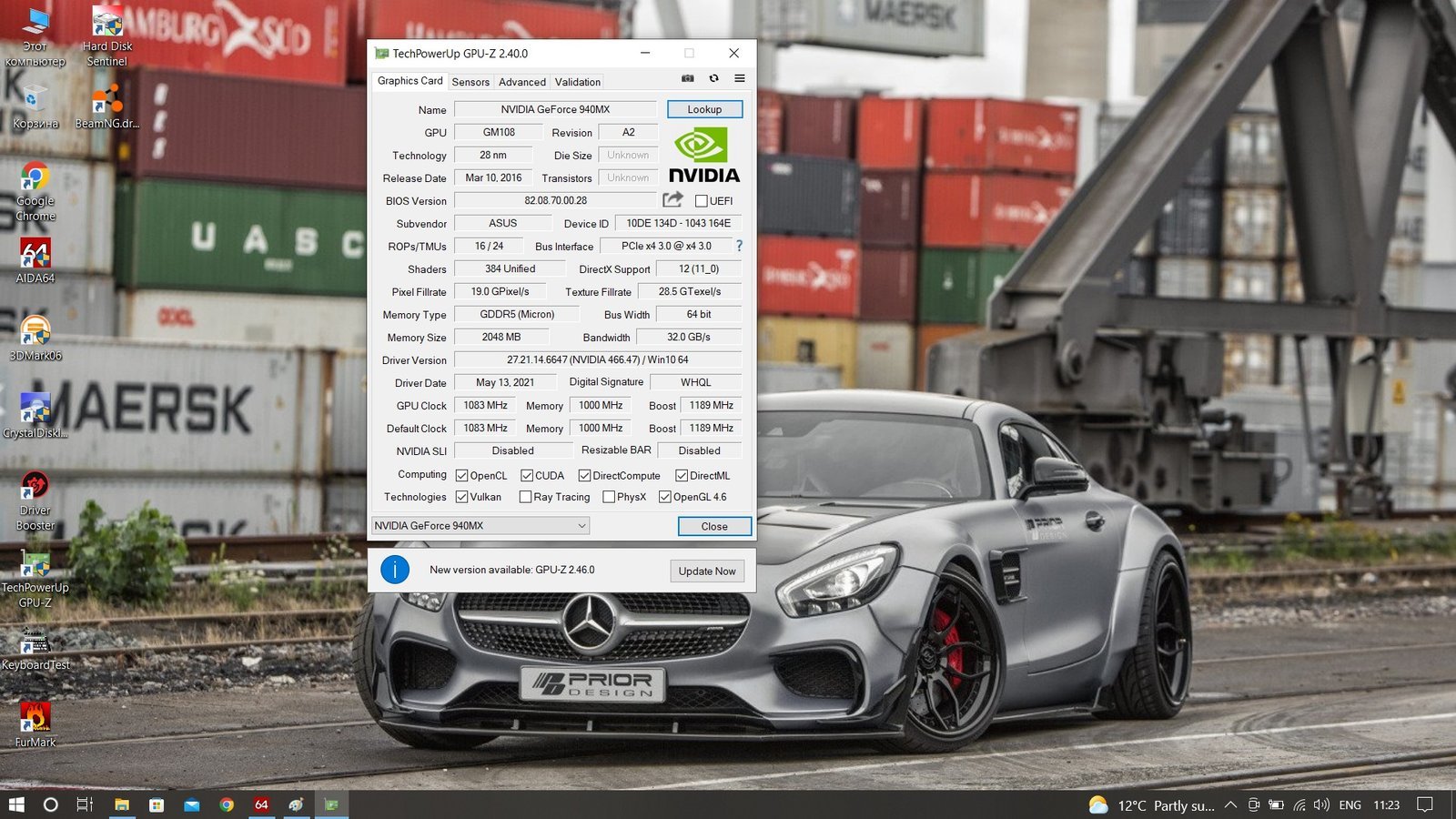Click the Driver Version text field
Image resolution: width=1456 pixels, height=819 pixels.
(597, 360)
